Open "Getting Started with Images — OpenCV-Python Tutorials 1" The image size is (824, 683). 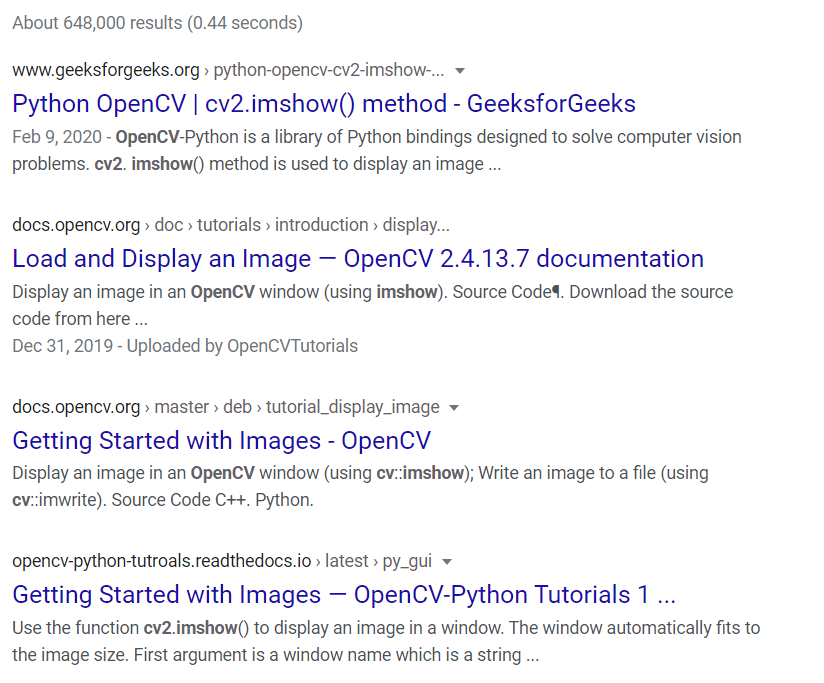[x=344, y=594]
